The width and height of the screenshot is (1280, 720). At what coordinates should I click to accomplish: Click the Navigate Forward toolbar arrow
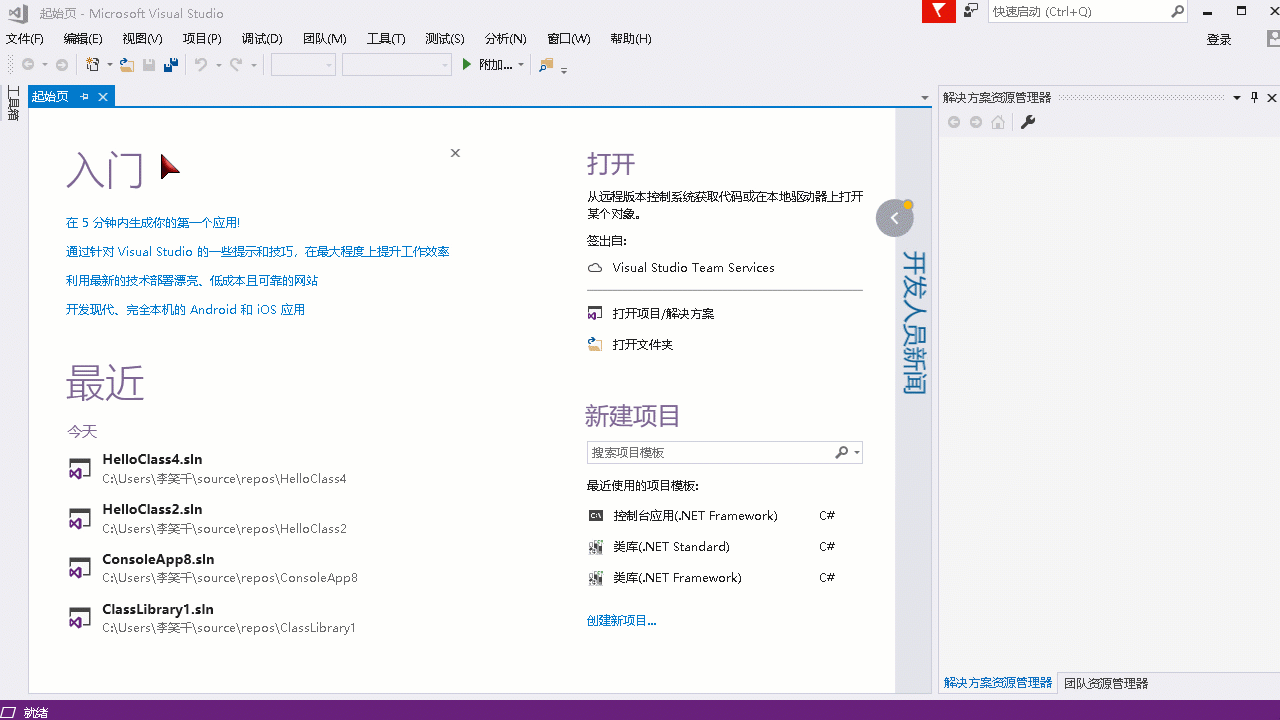pyautogui.click(x=62, y=65)
